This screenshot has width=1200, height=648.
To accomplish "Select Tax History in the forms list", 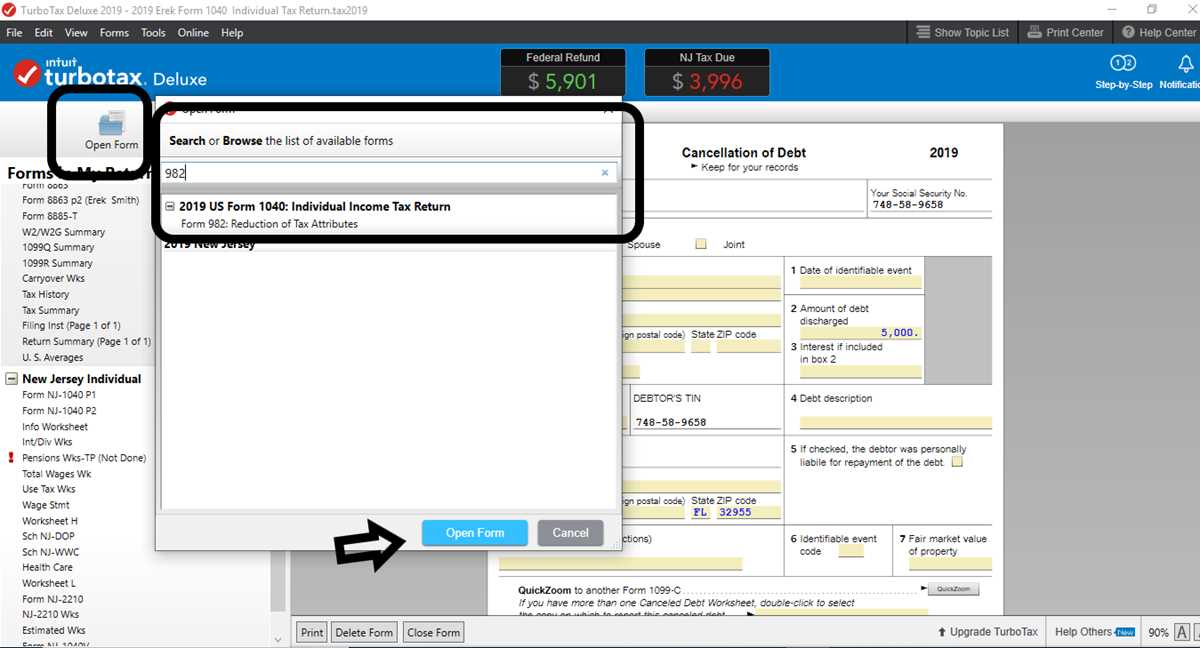I will tap(46, 295).
